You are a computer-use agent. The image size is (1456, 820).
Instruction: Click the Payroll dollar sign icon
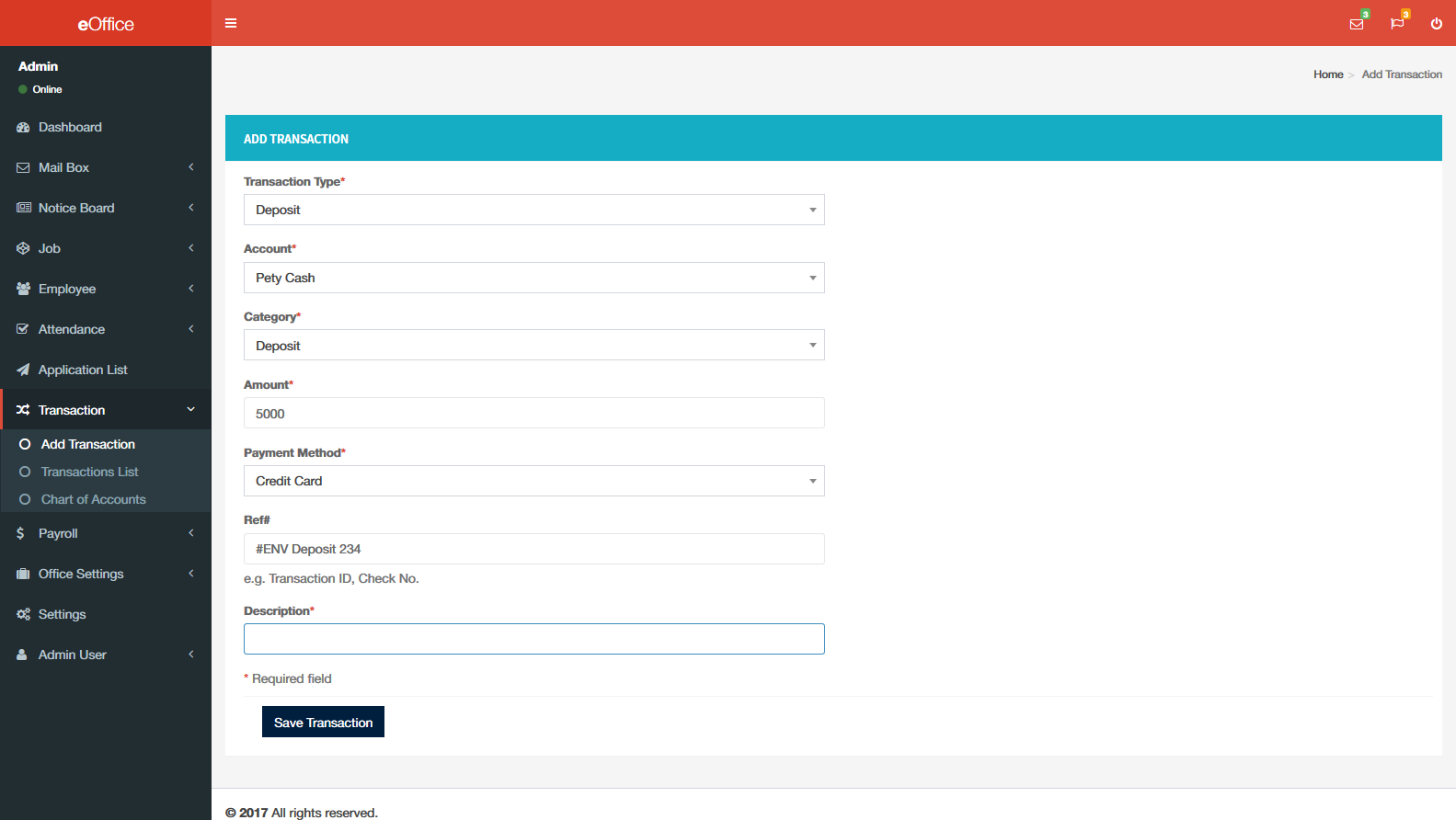(x=21, y=533)
